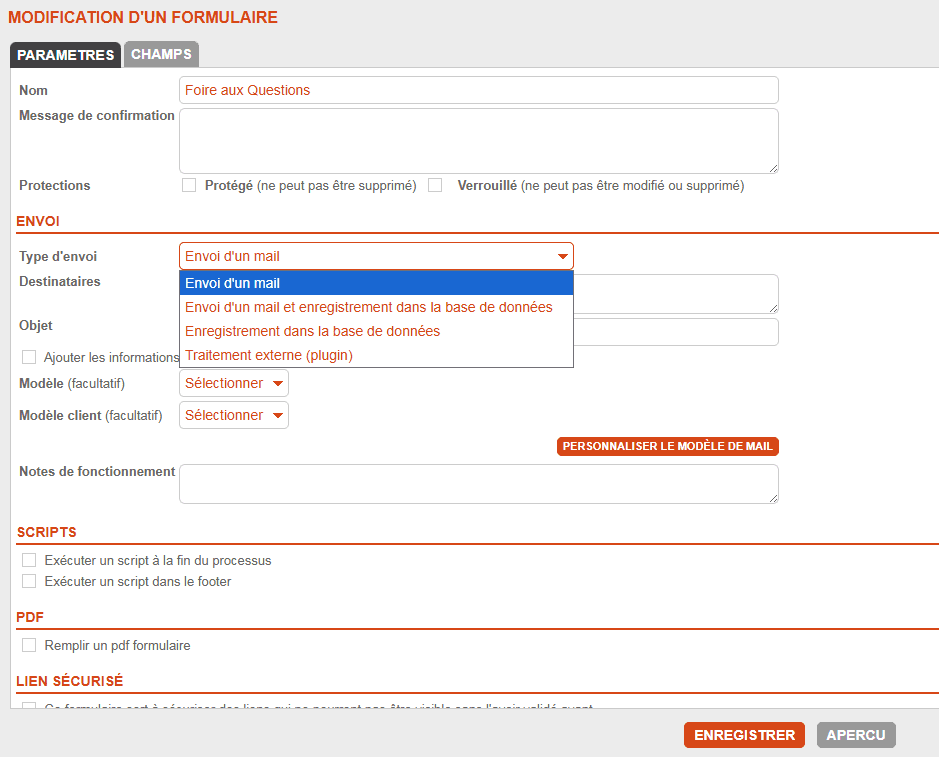Click 'Personnaliser le modèle de mail' button
Screen dimensions: 939x757
pos(667,446)
